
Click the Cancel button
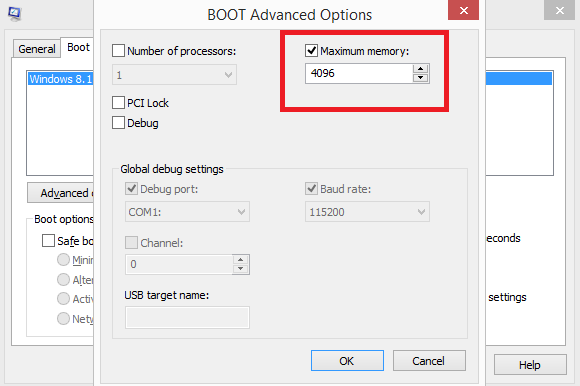(x=429, y=360)
